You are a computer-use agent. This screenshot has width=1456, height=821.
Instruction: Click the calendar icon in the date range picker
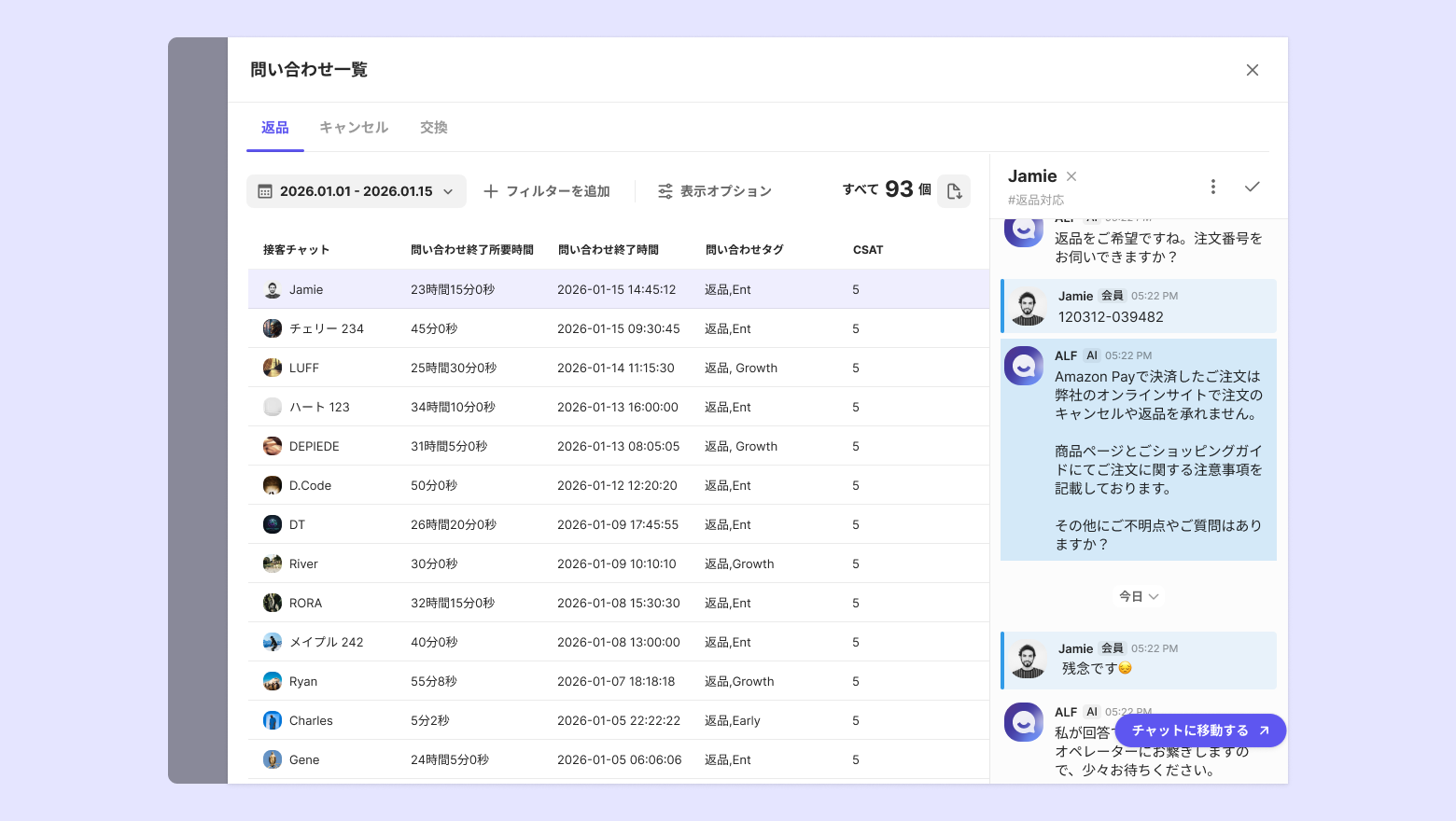265,191
